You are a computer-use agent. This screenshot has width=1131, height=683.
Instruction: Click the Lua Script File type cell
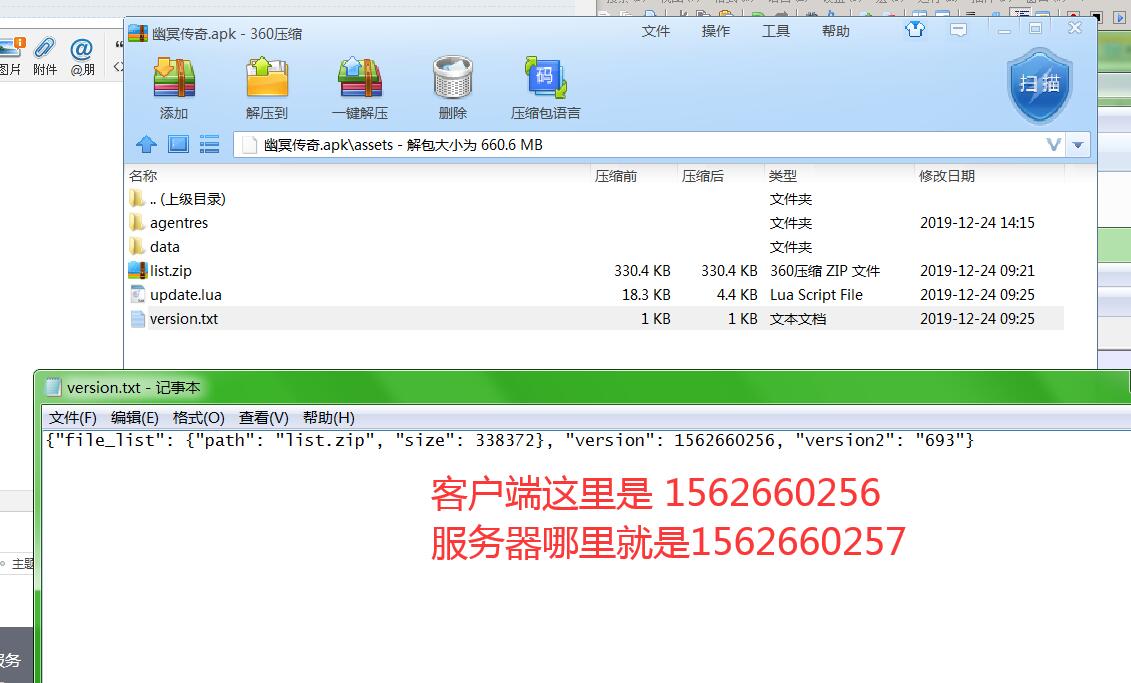pos(816,294)
